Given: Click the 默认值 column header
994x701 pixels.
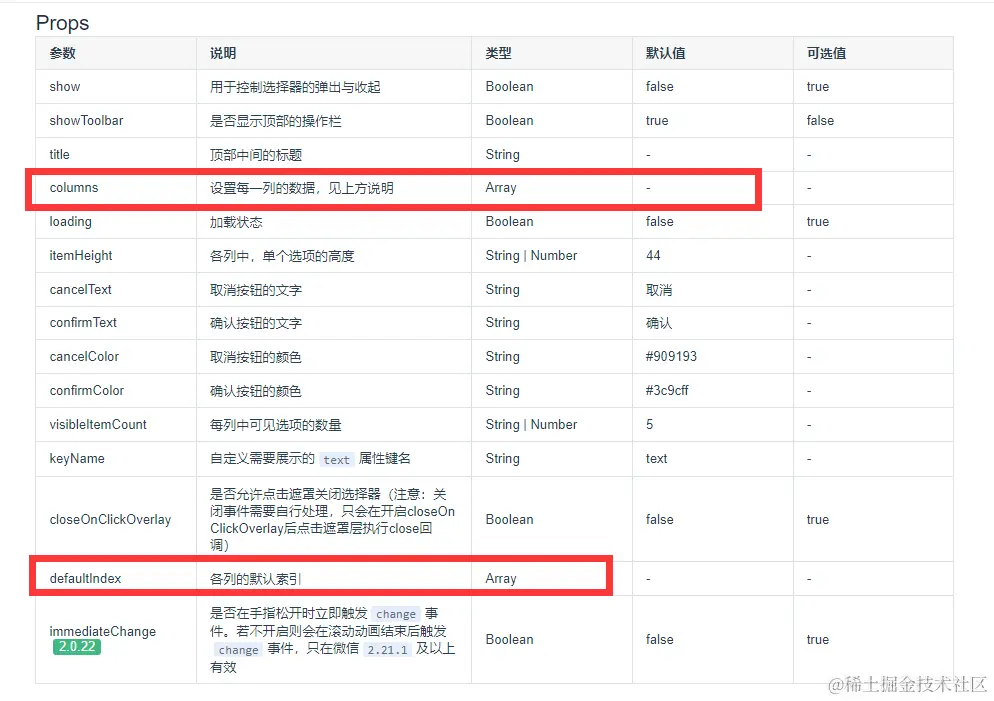Looking at the screenshot, I should pos(665,53).
